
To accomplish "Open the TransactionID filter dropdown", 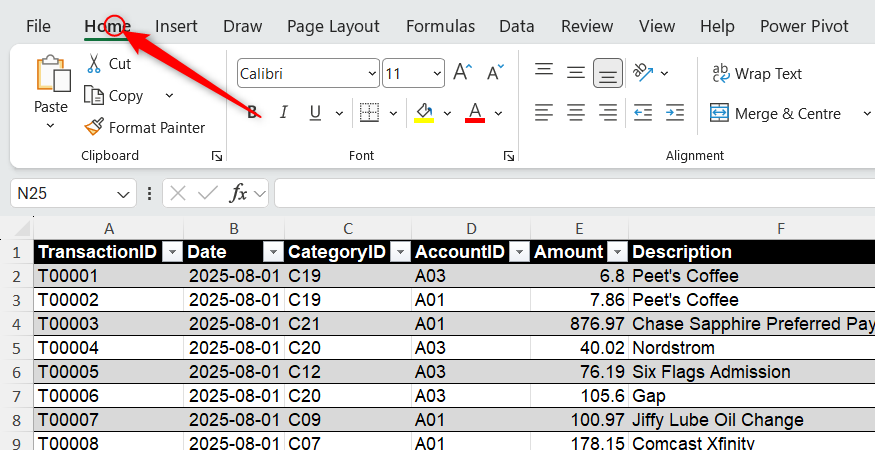I will [172, 252].
